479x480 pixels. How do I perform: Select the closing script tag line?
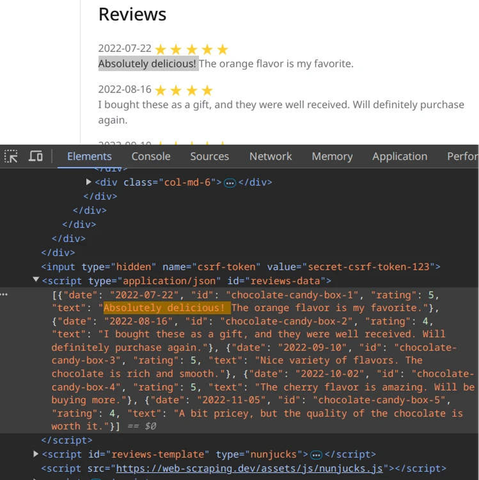click(67, 440)
